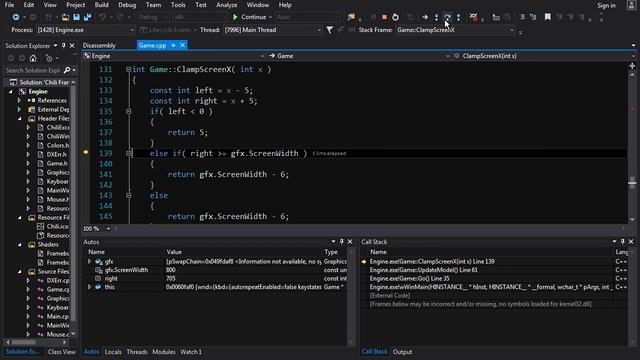The height and width of the screenshot is (360, 640).
Task: Open the ClampScreenX member dropdown
Action: click(544, 56)
